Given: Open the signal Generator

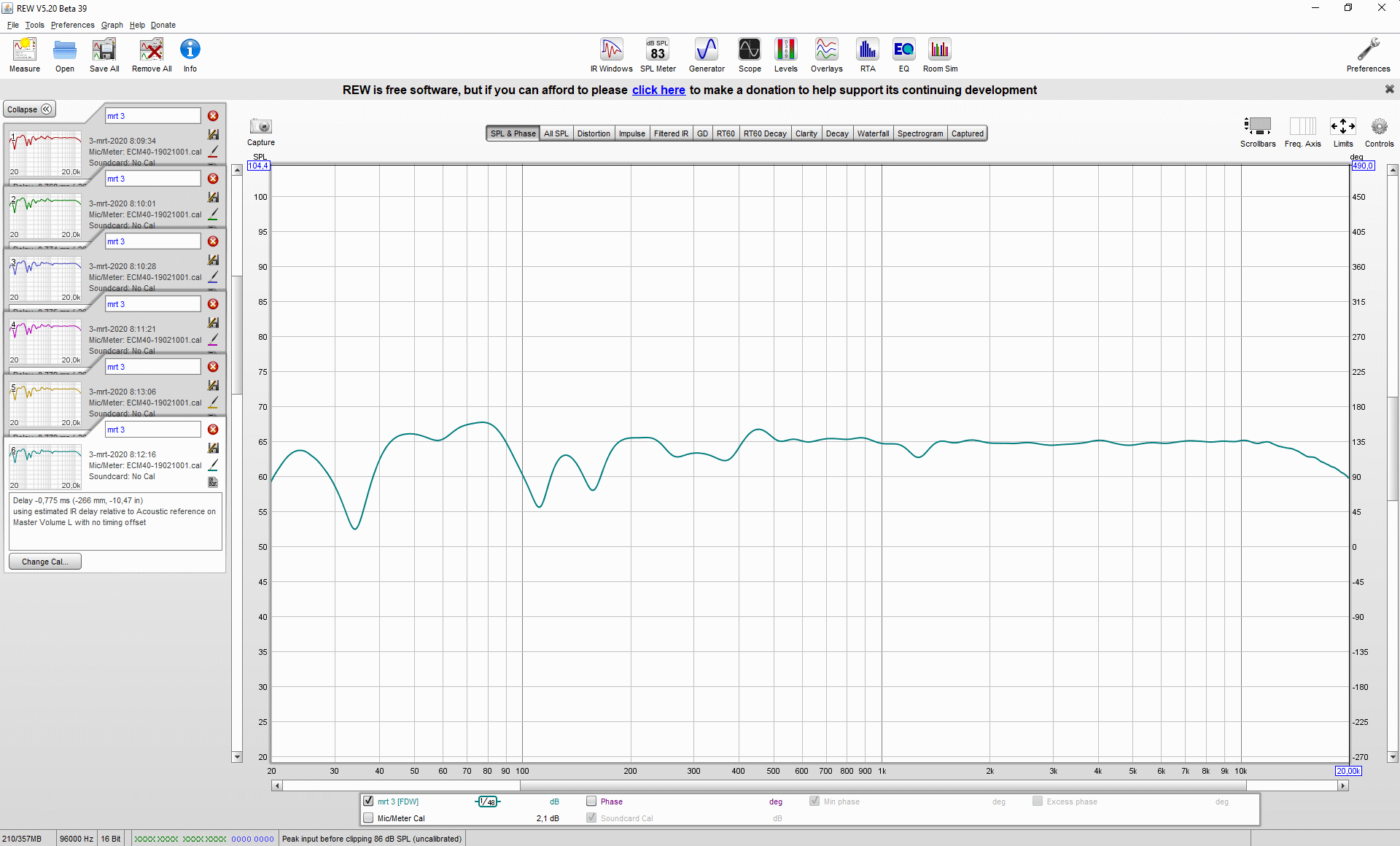Looking at the screenshot, I should tap(707, 55).
